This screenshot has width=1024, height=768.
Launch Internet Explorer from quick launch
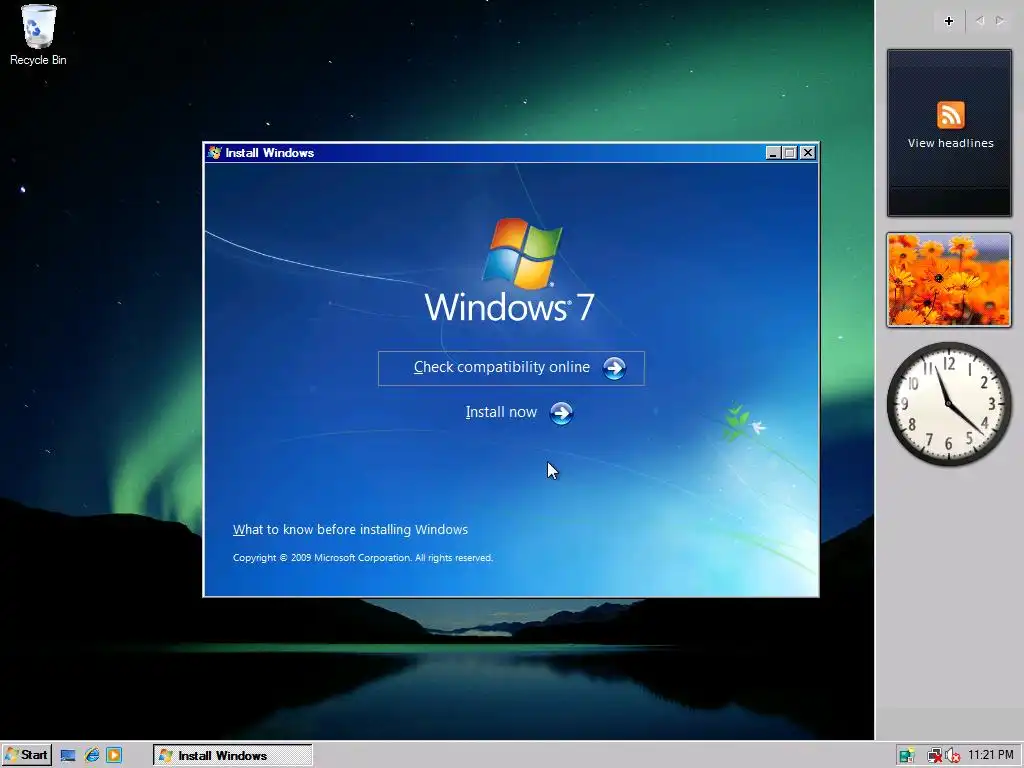pyautogui.click(x=91, y=756)
